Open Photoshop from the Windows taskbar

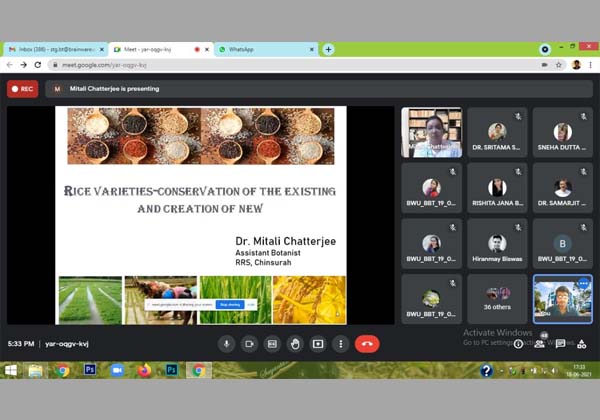coord(89,370)
